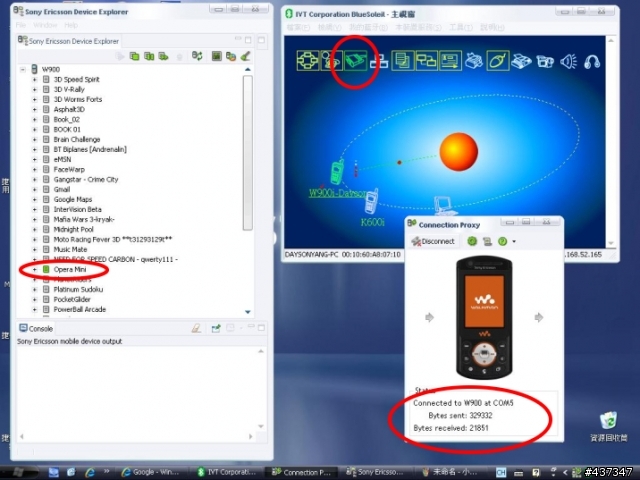Switch to the Connection P... taskbar button
The image size is (640, 480).
[302, 472]
